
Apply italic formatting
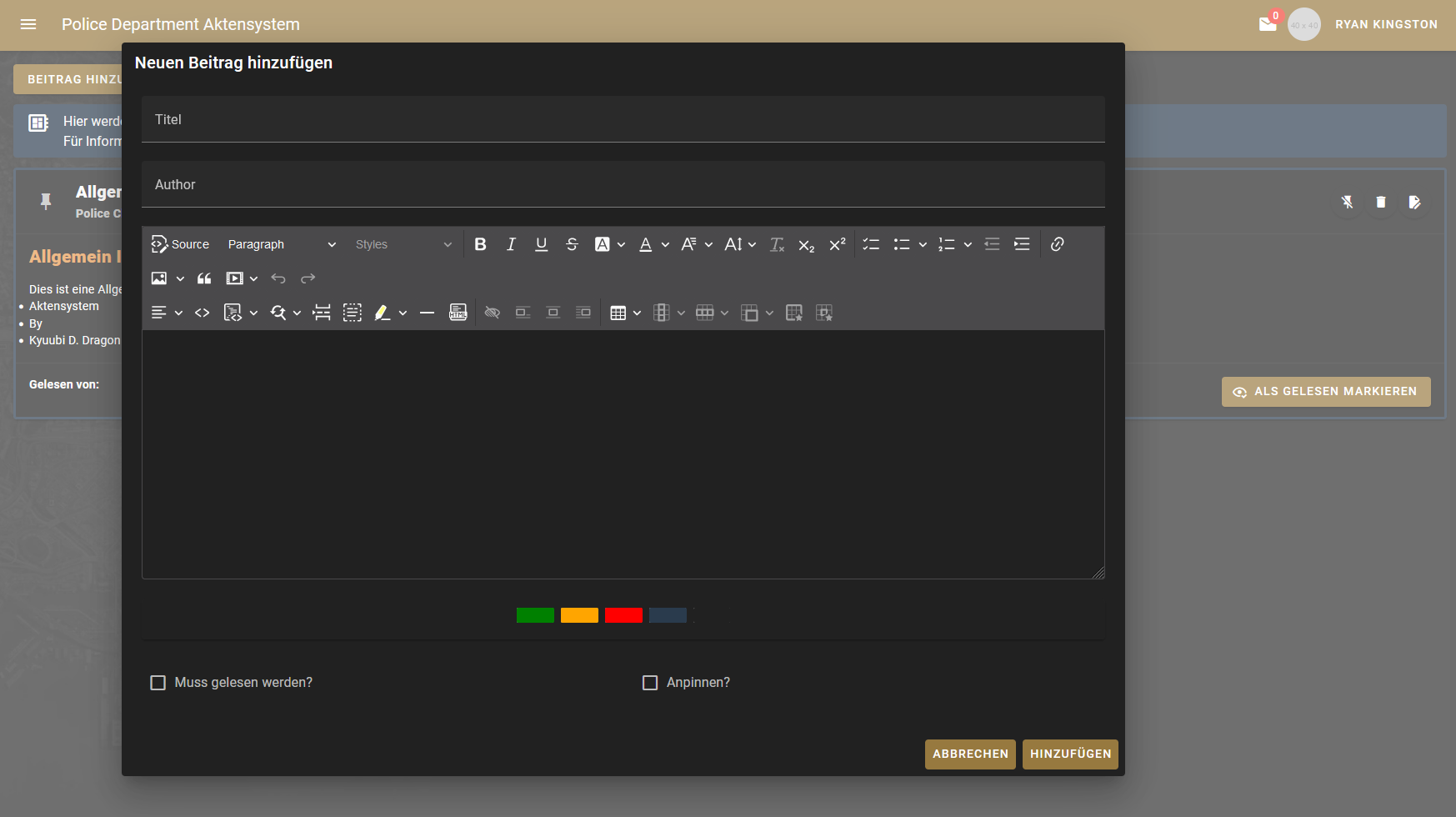511,244
